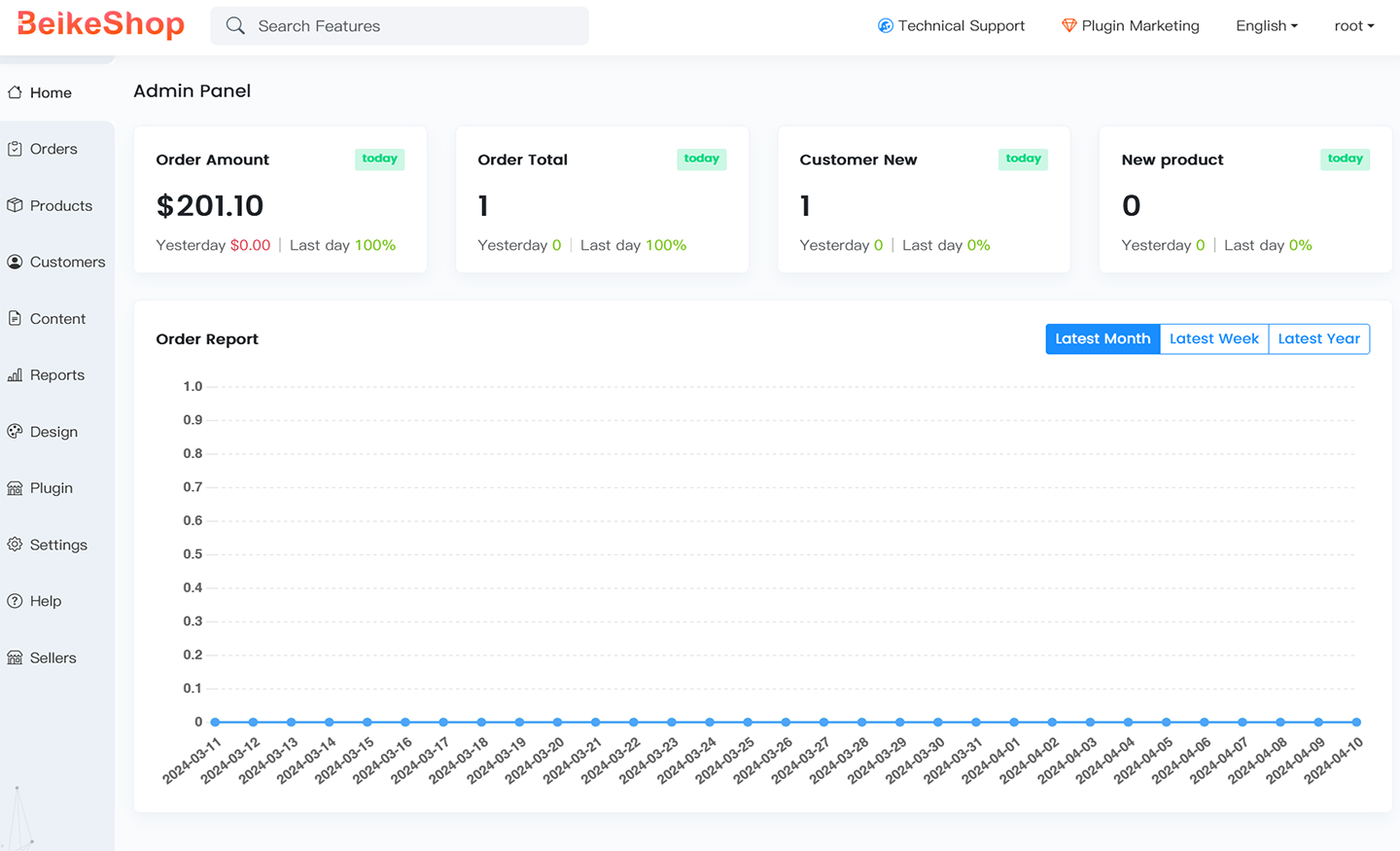Switch to the Latest Week tab

tap(1214, 338)
